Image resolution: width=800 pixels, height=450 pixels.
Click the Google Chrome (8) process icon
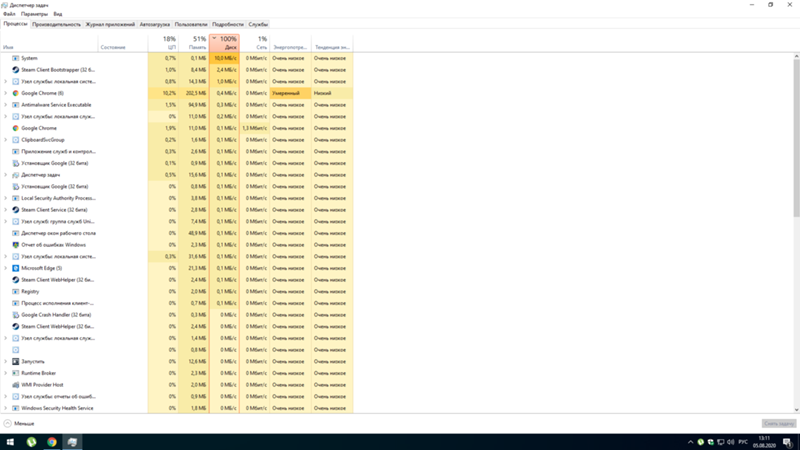click(x=16, y=93)
